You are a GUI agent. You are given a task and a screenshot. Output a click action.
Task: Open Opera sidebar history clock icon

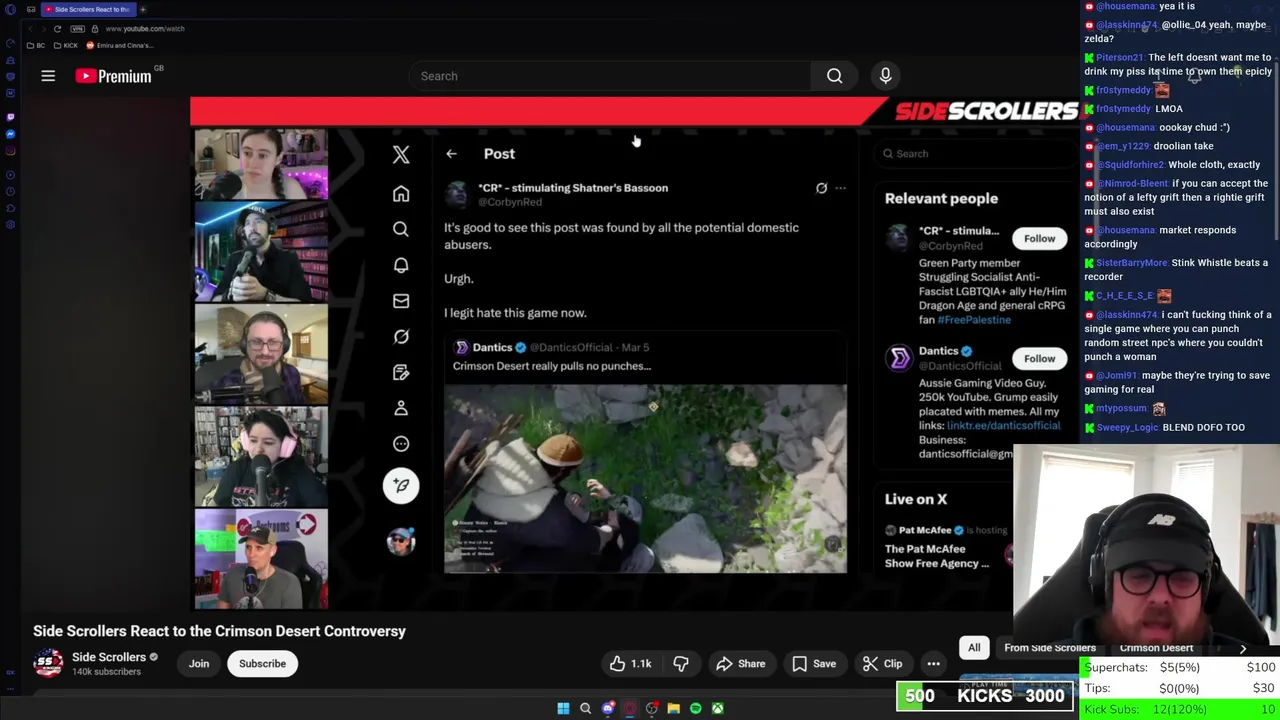pyautogui.click(x=10, y=191)
